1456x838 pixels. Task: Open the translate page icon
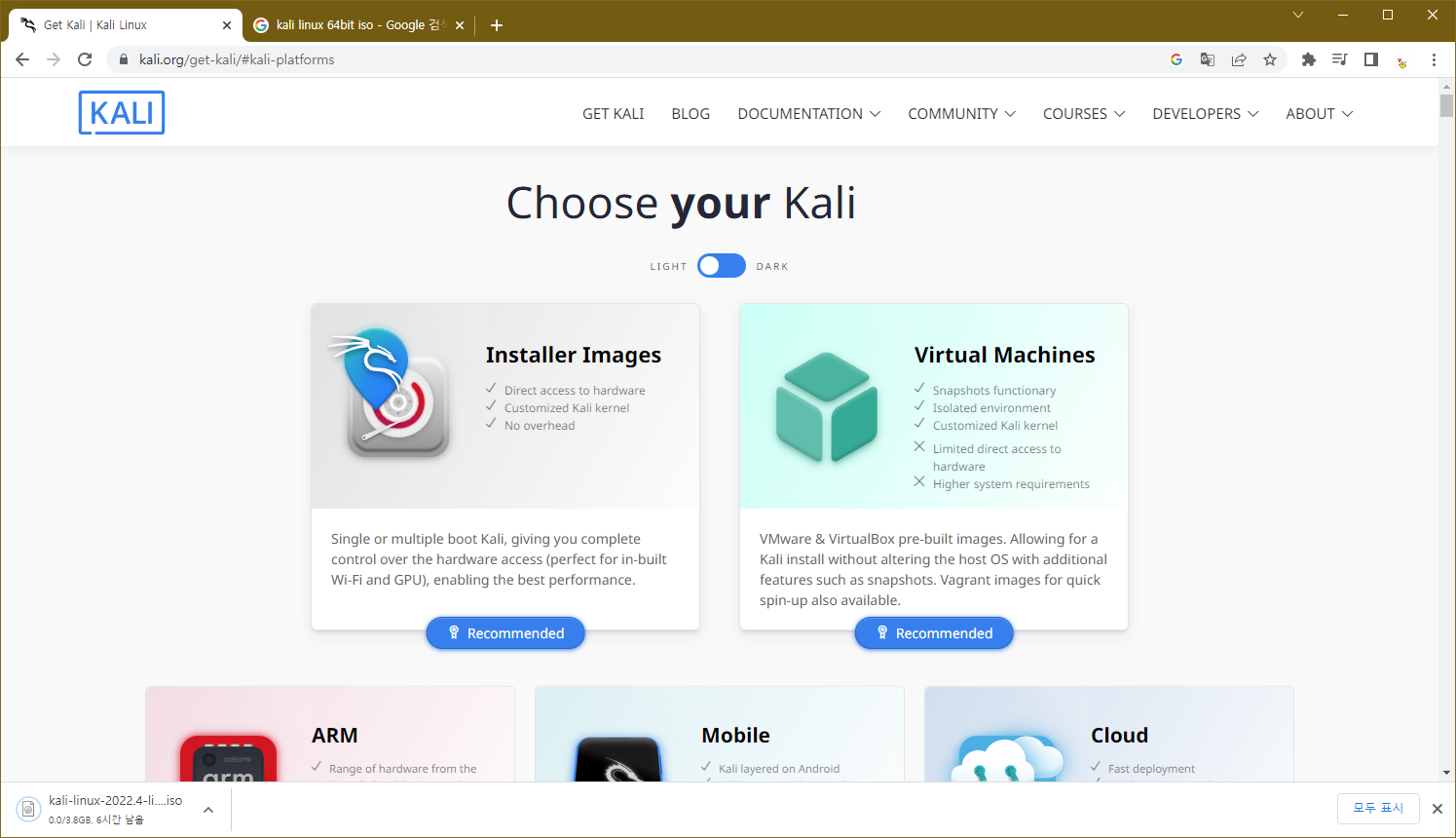1208,59
